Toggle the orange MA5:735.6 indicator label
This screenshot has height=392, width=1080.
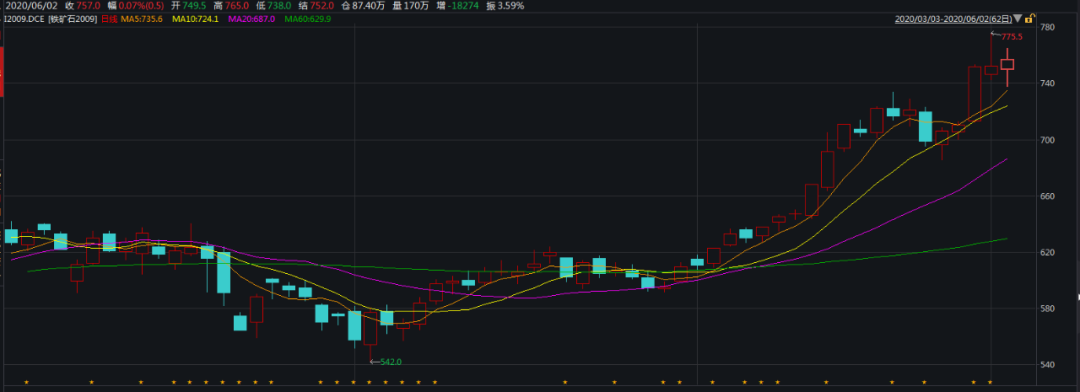click(x=142, y=19)
